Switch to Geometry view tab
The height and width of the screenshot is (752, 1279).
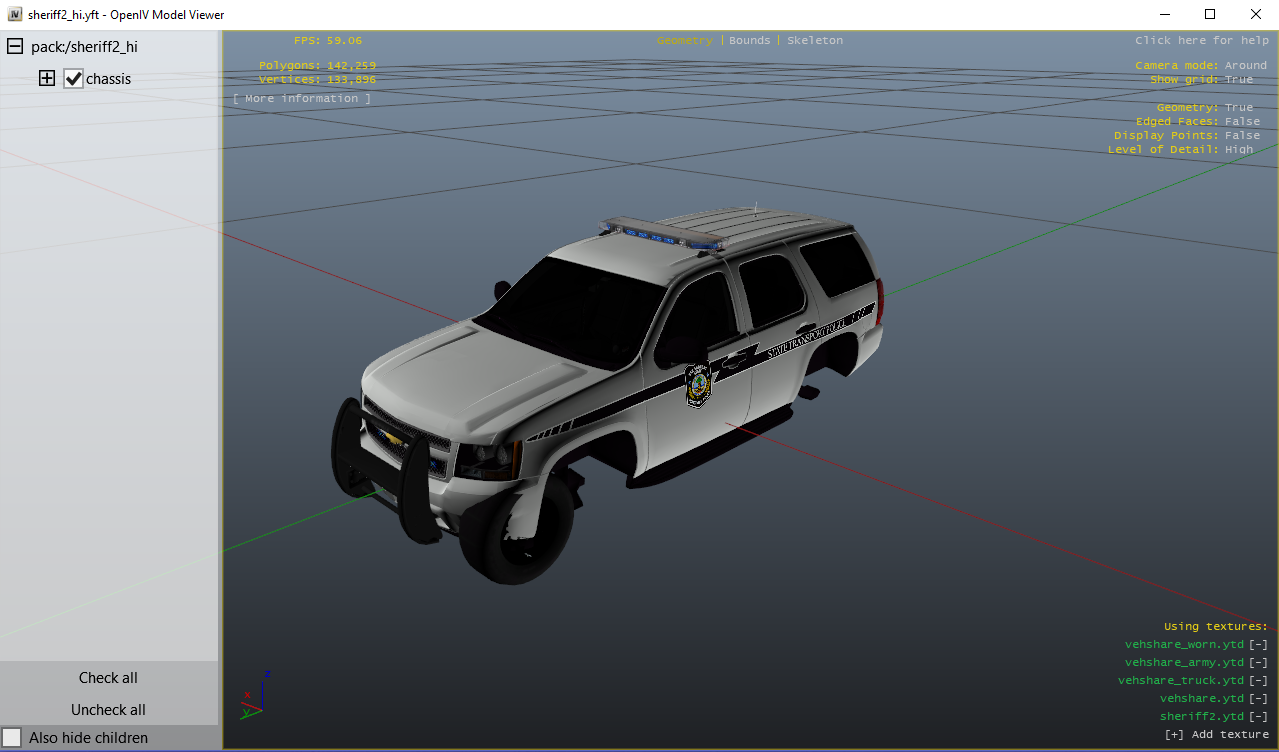pos(685,41)
